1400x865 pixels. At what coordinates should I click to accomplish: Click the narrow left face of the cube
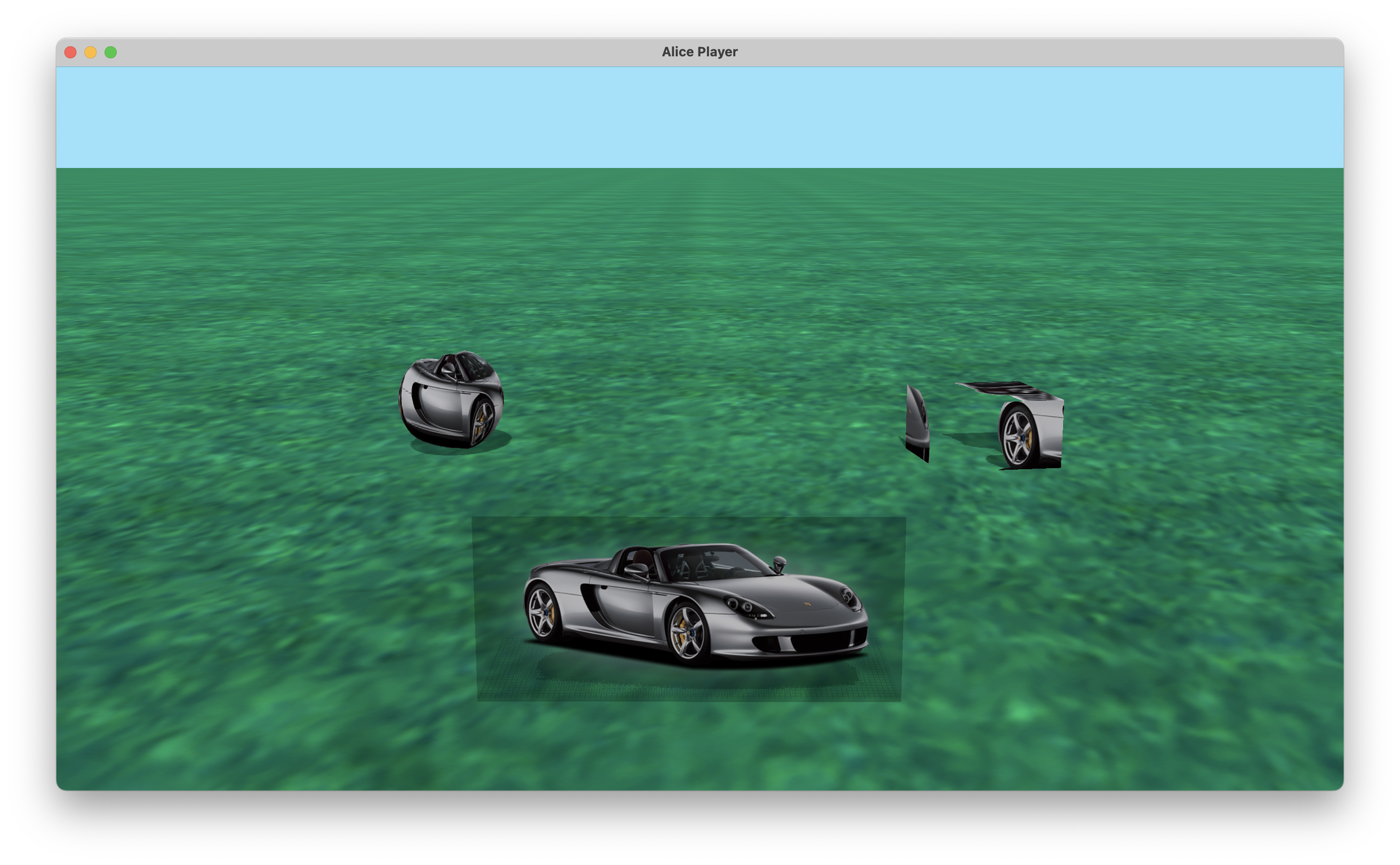(x=917, y=423)
